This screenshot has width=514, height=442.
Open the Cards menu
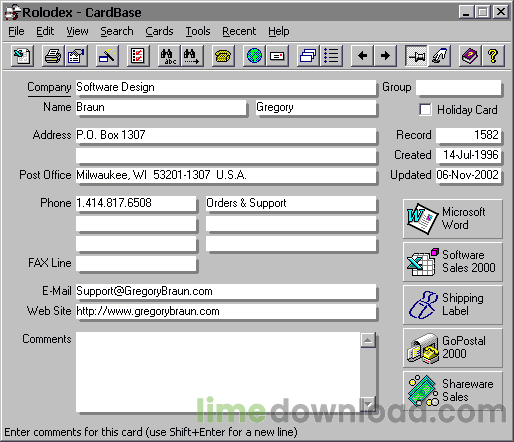(159, 31)
